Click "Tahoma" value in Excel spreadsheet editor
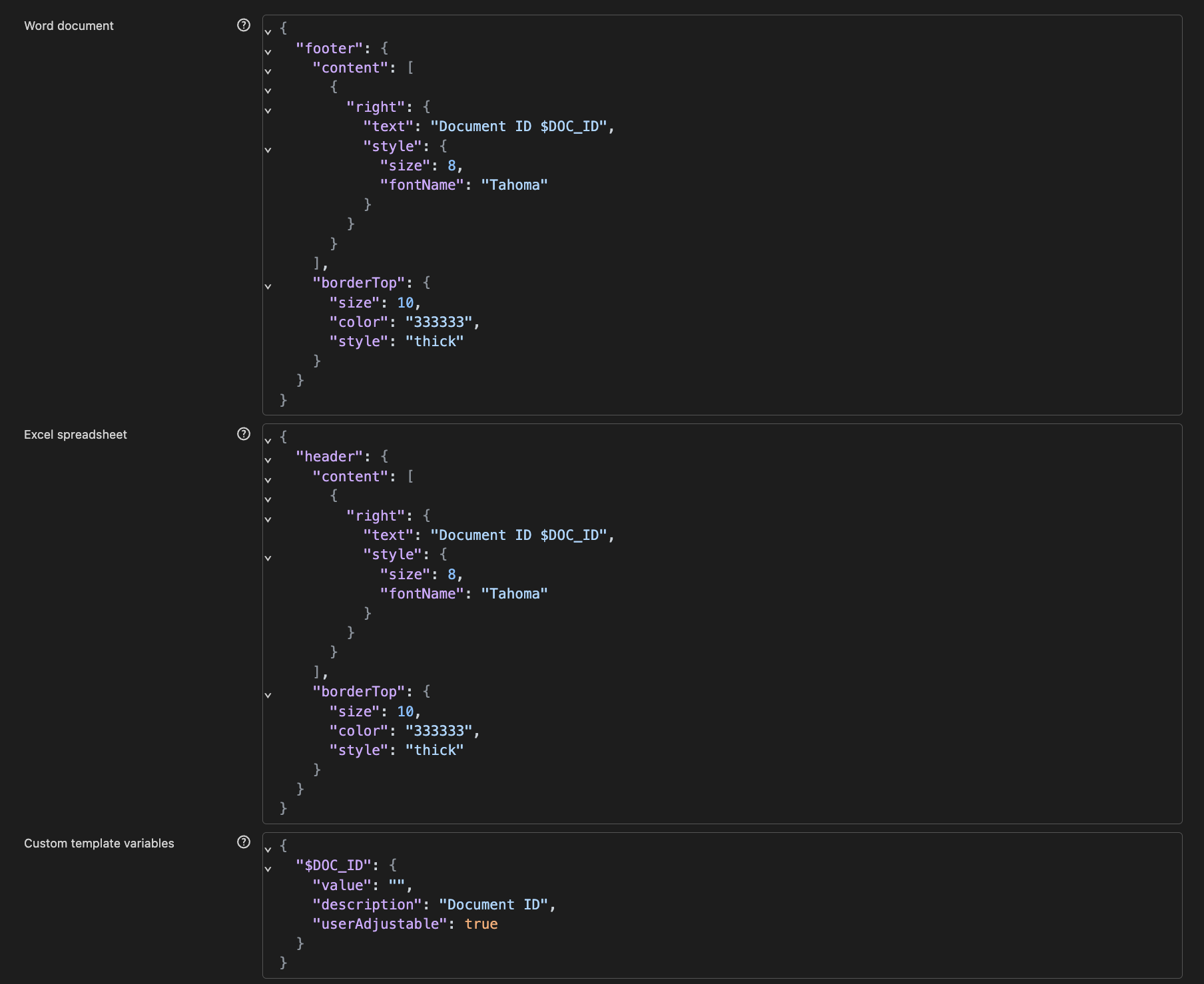 click(x=514, y=594)
